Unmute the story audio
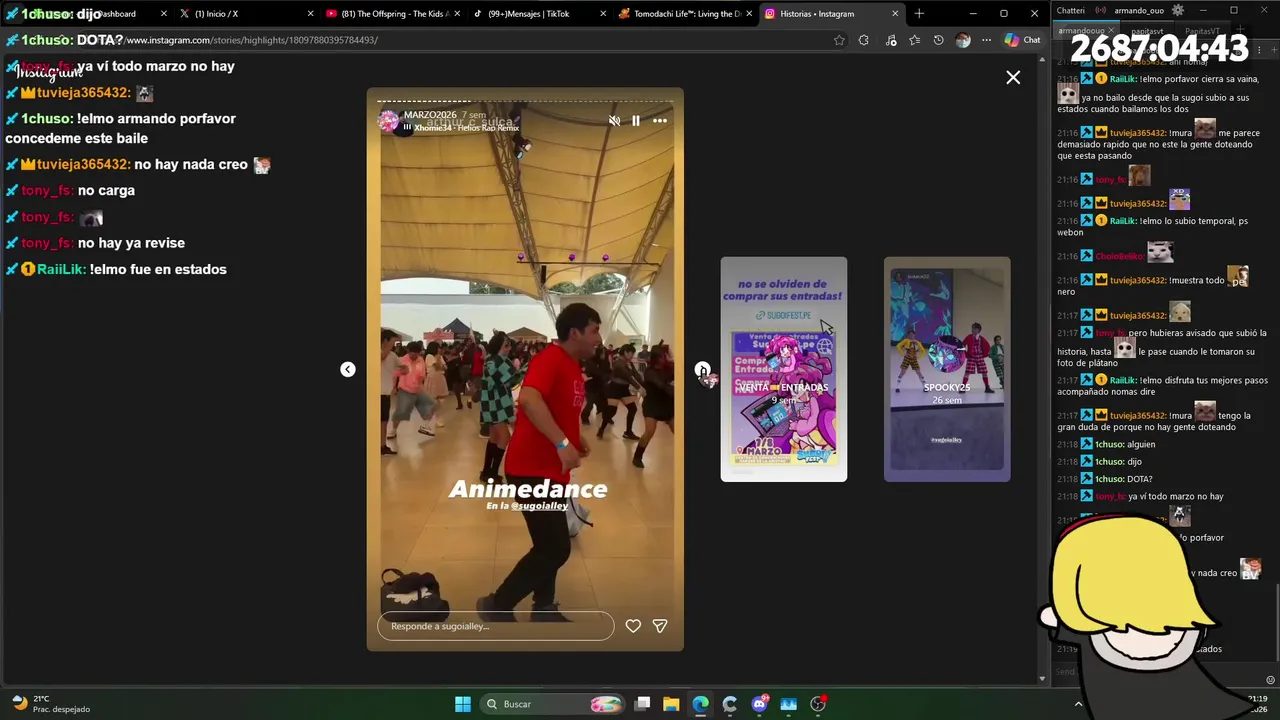Image resolution: width=1280 pixels, height=720 pixels. pos(614,121)
